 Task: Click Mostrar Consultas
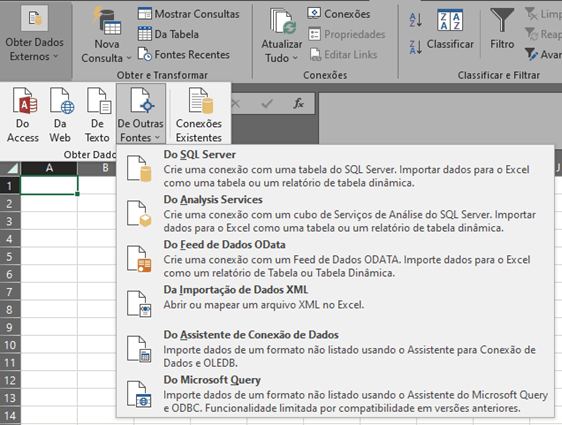(x=189, y=14)
